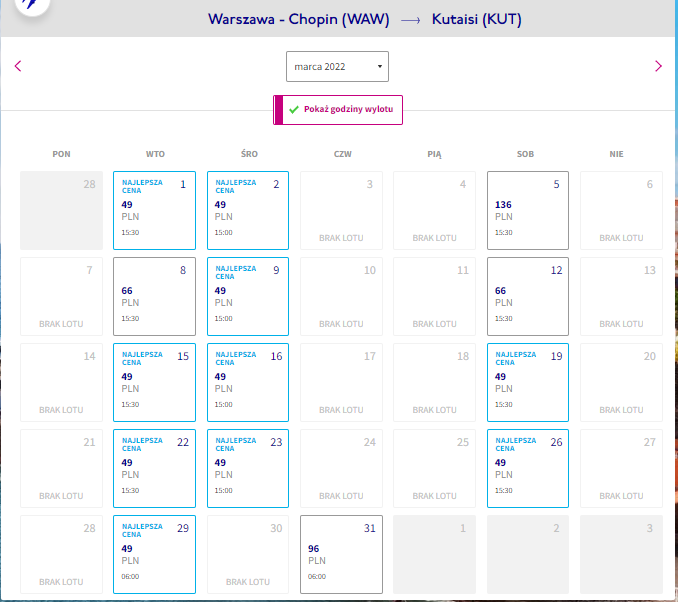Choose Saturday March 12 flight 66 PLN
This screenshot has width=678, height=602.
pyautogui.click(x=528, y=297)
